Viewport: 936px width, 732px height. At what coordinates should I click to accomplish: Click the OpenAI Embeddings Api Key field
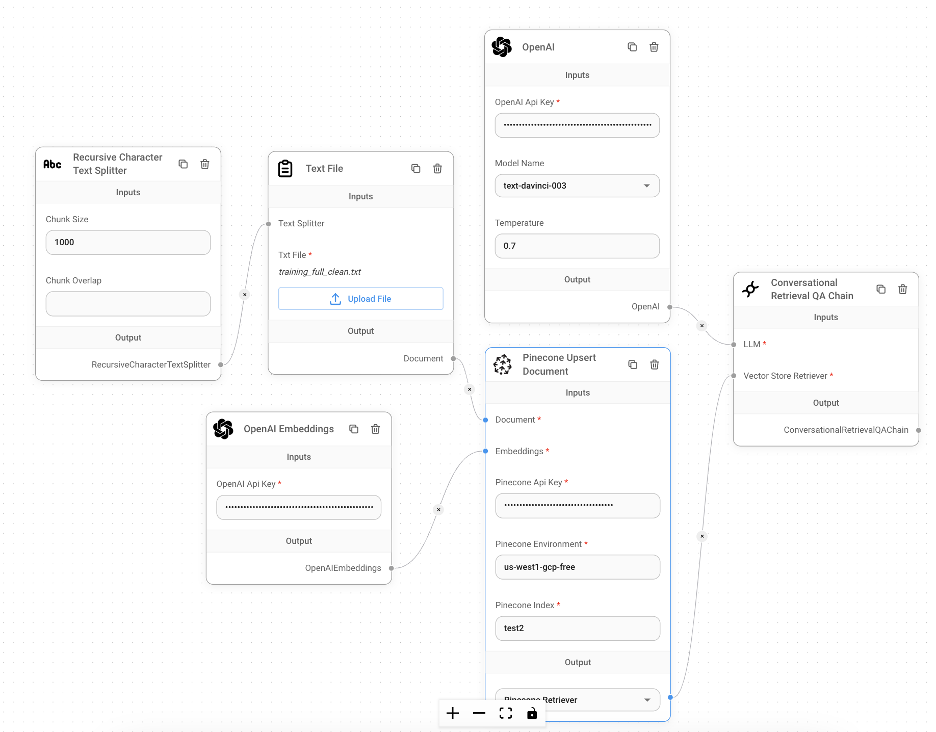[298, 508]
